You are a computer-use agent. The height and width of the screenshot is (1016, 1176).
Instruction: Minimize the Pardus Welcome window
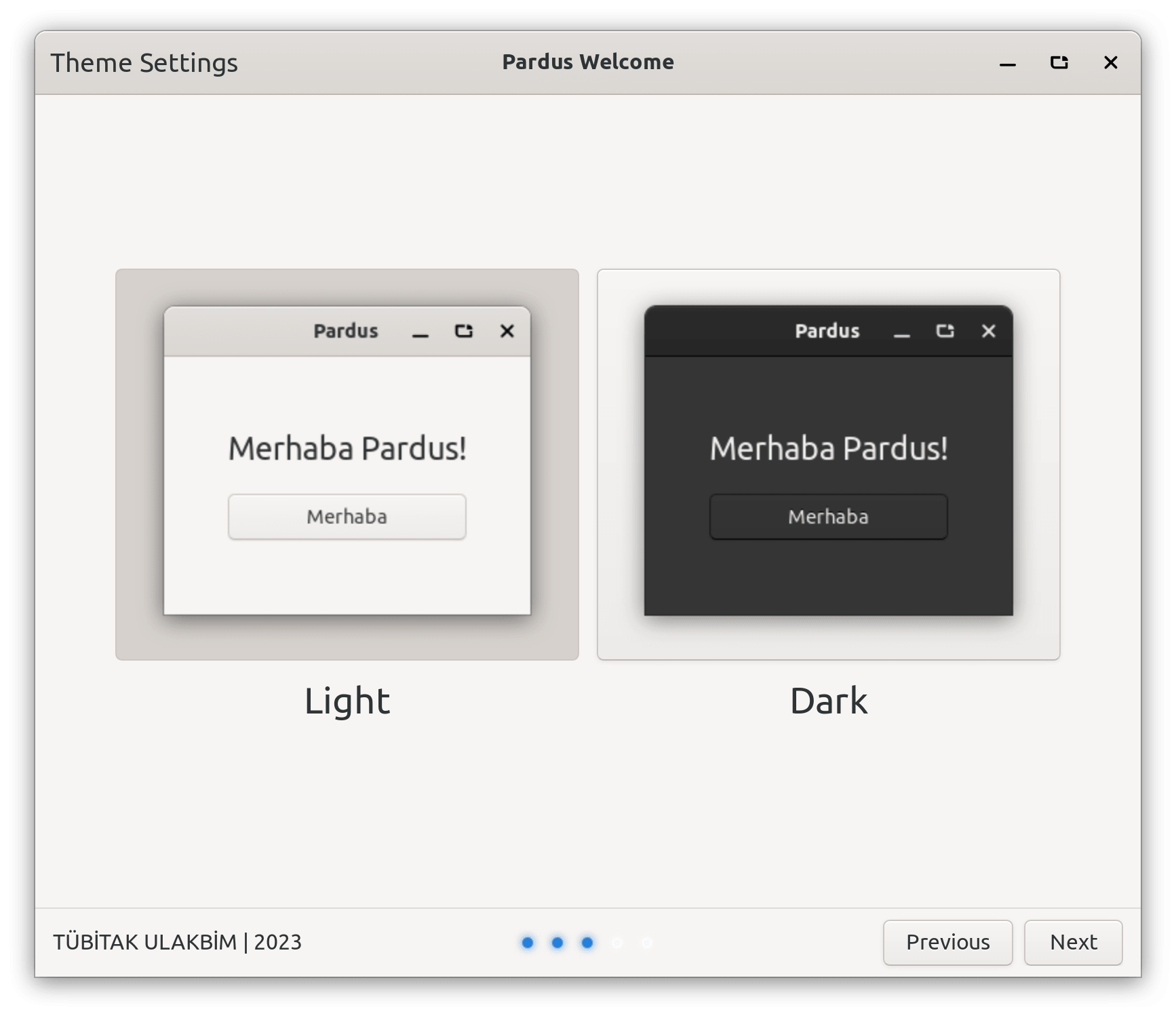coord(1007,63)
